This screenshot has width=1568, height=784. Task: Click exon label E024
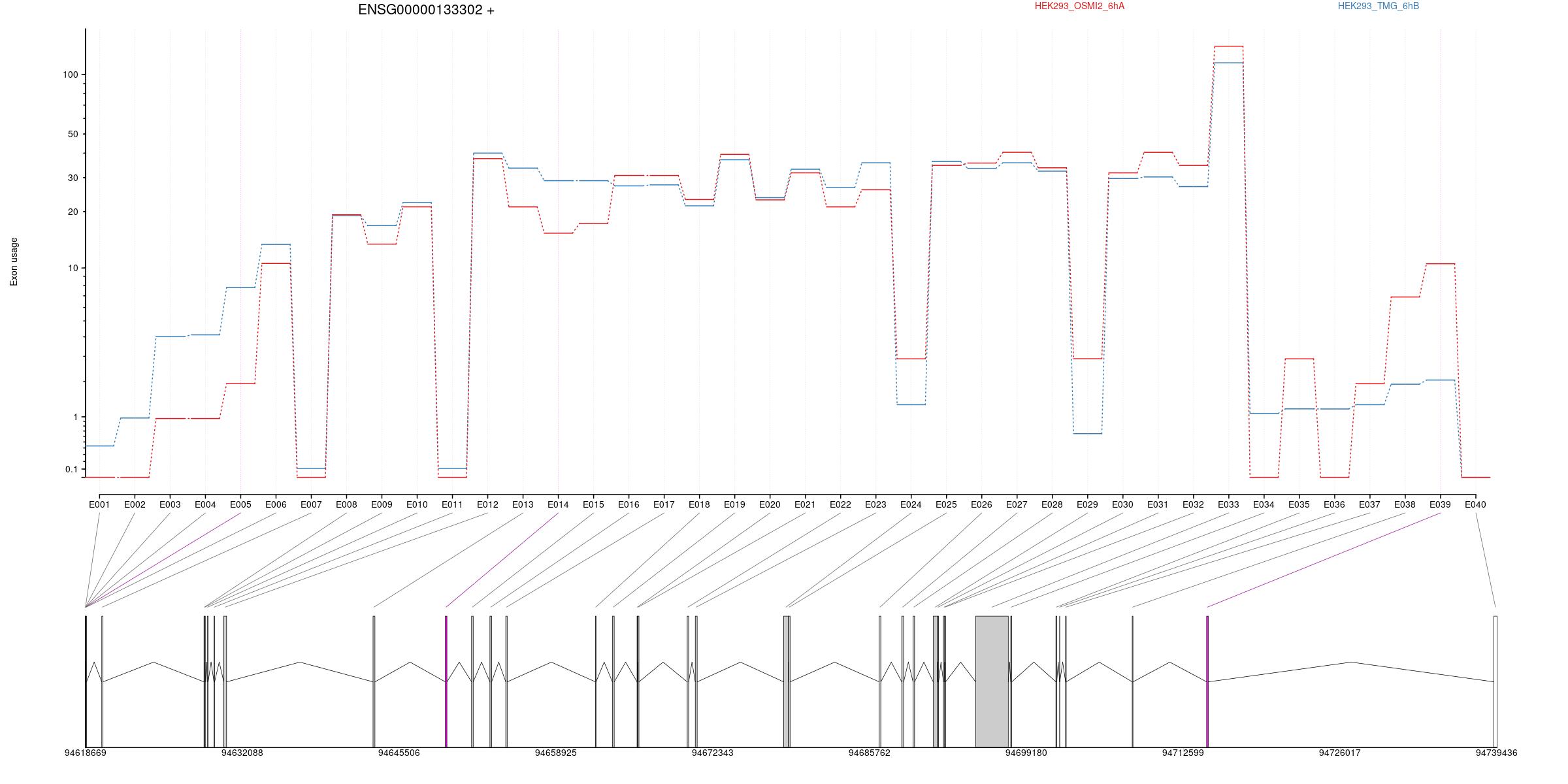click(911, 504)
